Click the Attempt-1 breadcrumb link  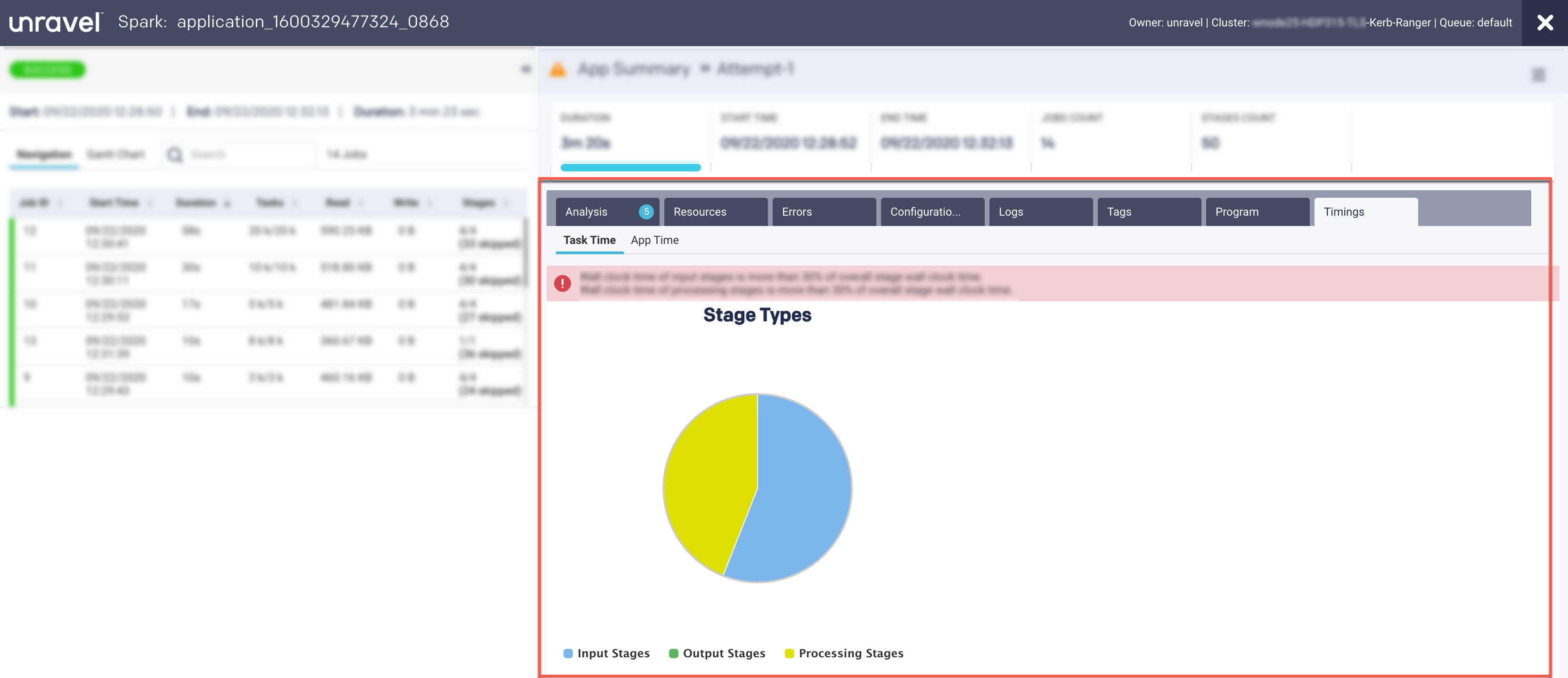(755, 69)
